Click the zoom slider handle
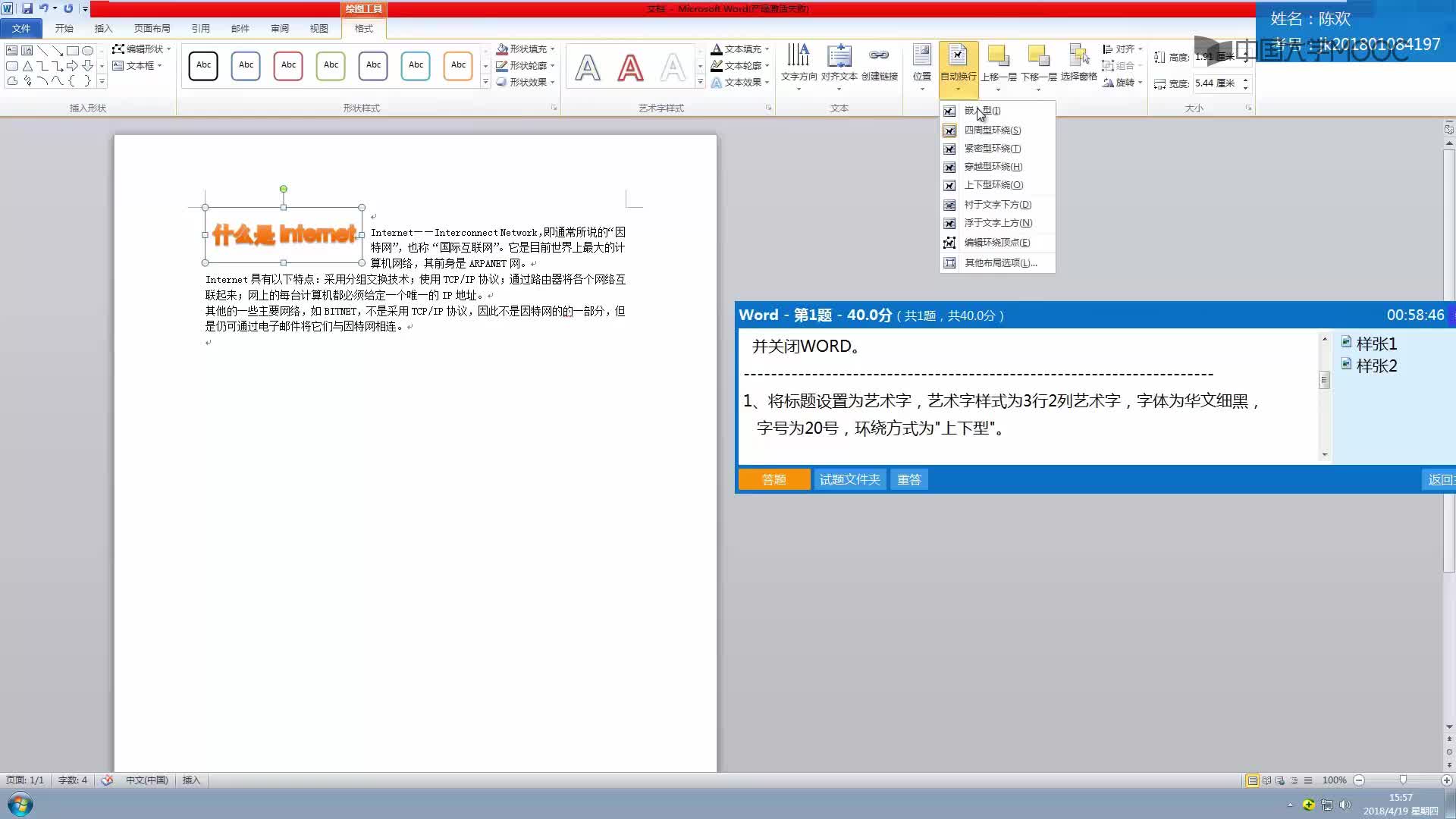The height and width of the screenshot is (819, 1456). pyautogui.click(x=1403, y=780)
